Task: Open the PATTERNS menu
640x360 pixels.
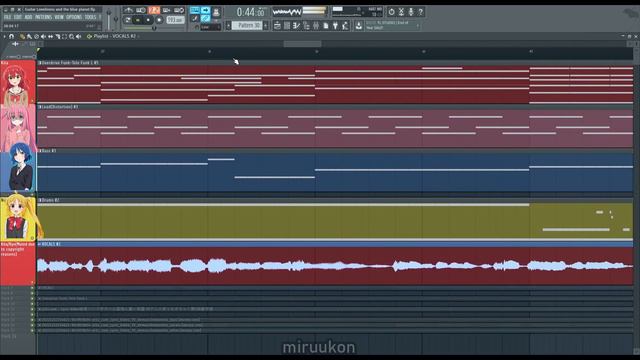Action: 43,17
